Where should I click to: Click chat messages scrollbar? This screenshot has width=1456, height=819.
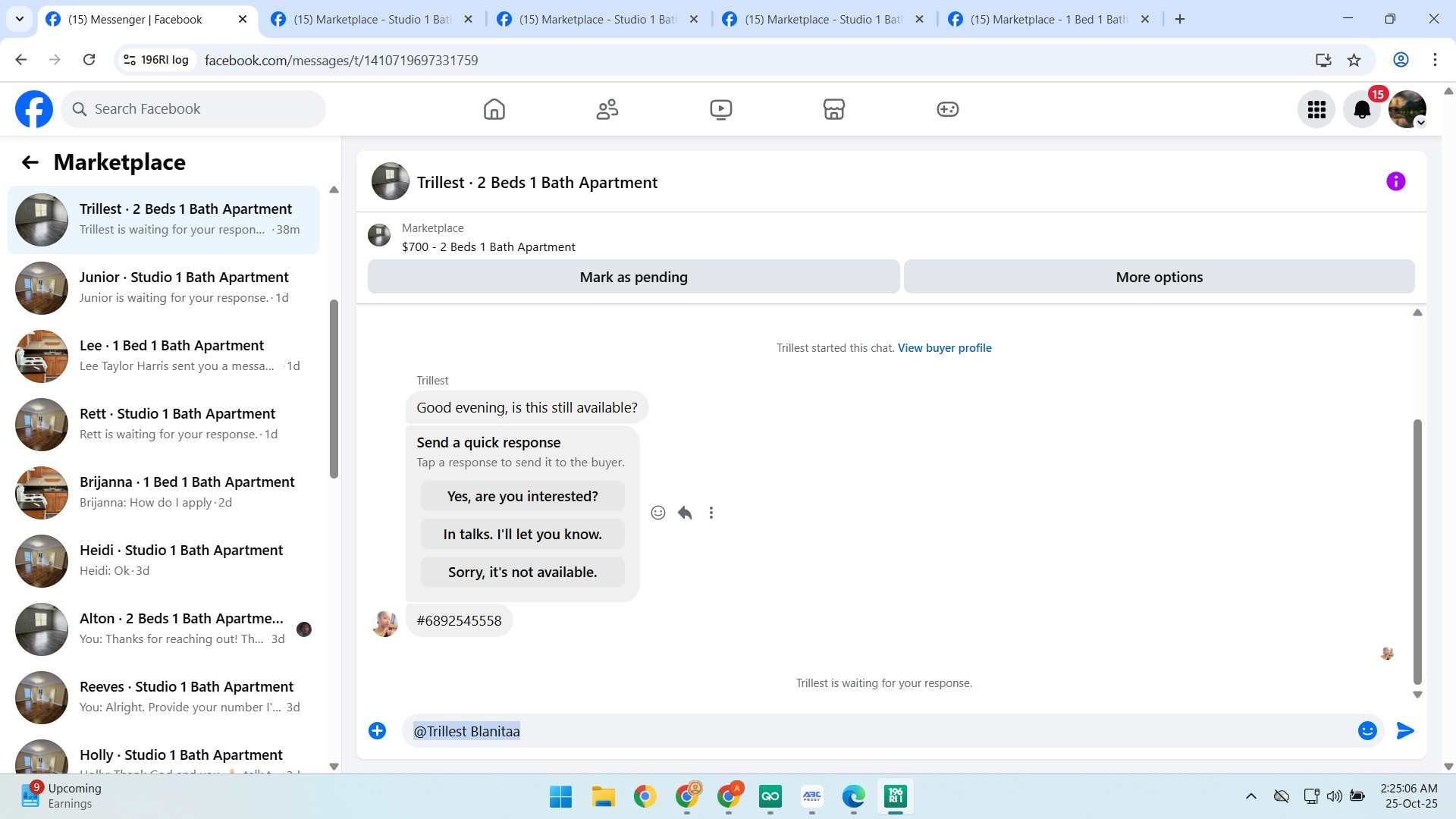tap(1417, 551)
